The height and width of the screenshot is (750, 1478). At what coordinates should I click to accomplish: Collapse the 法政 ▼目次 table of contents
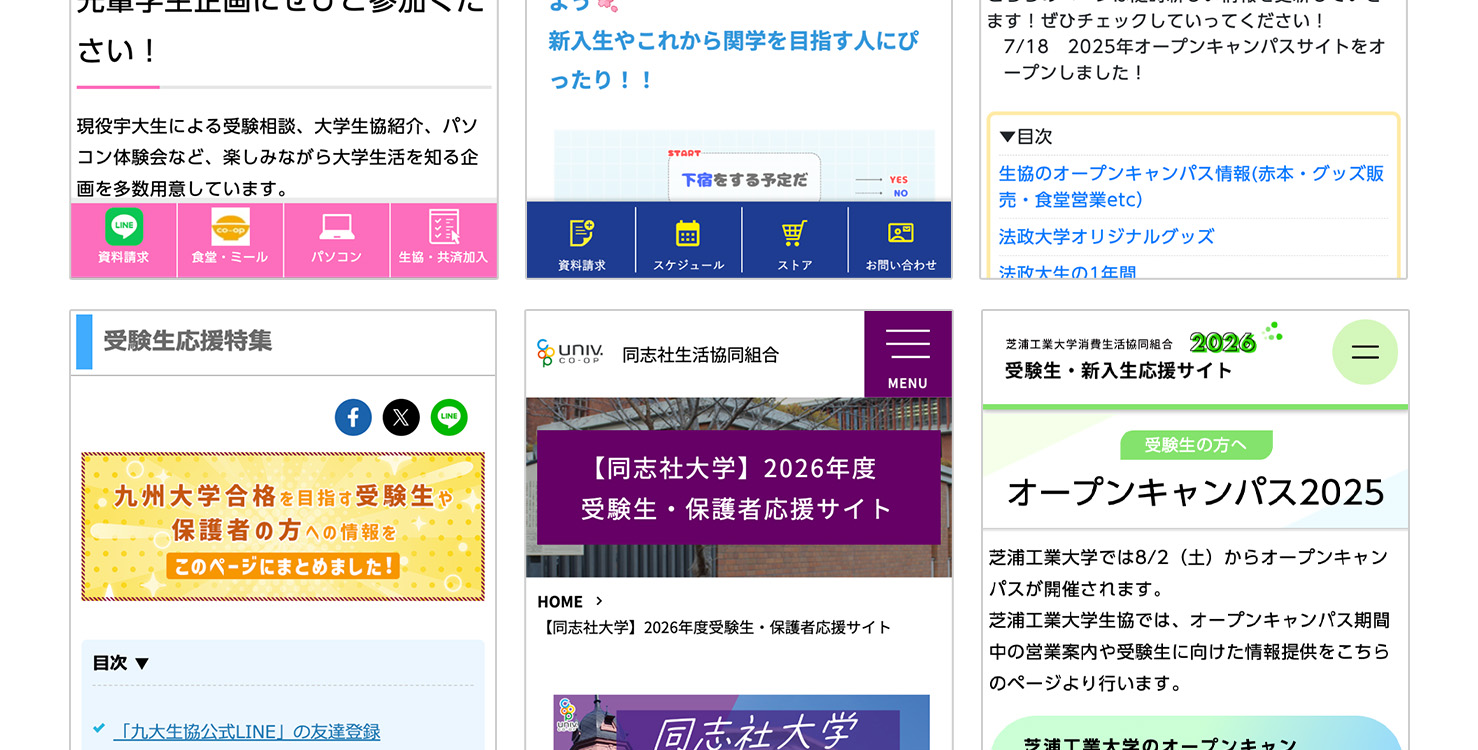(1026, 136)
